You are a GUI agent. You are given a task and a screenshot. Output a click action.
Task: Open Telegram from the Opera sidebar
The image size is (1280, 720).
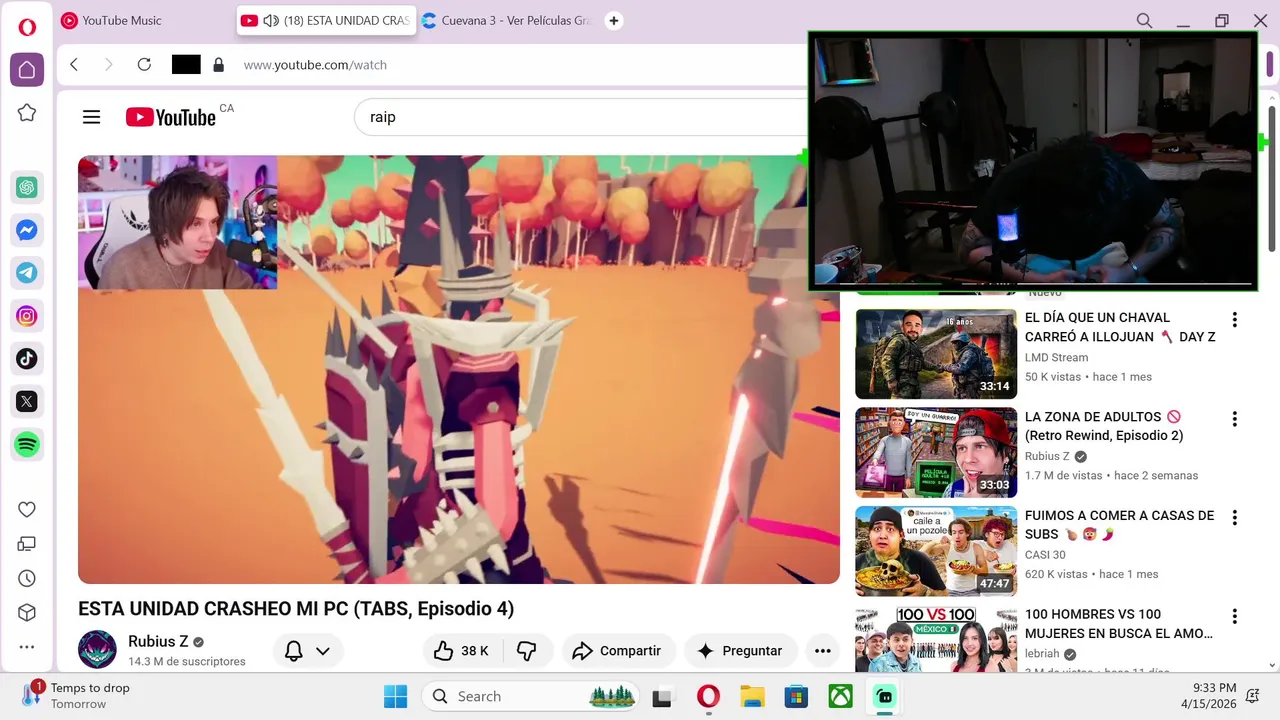[27, 272]
